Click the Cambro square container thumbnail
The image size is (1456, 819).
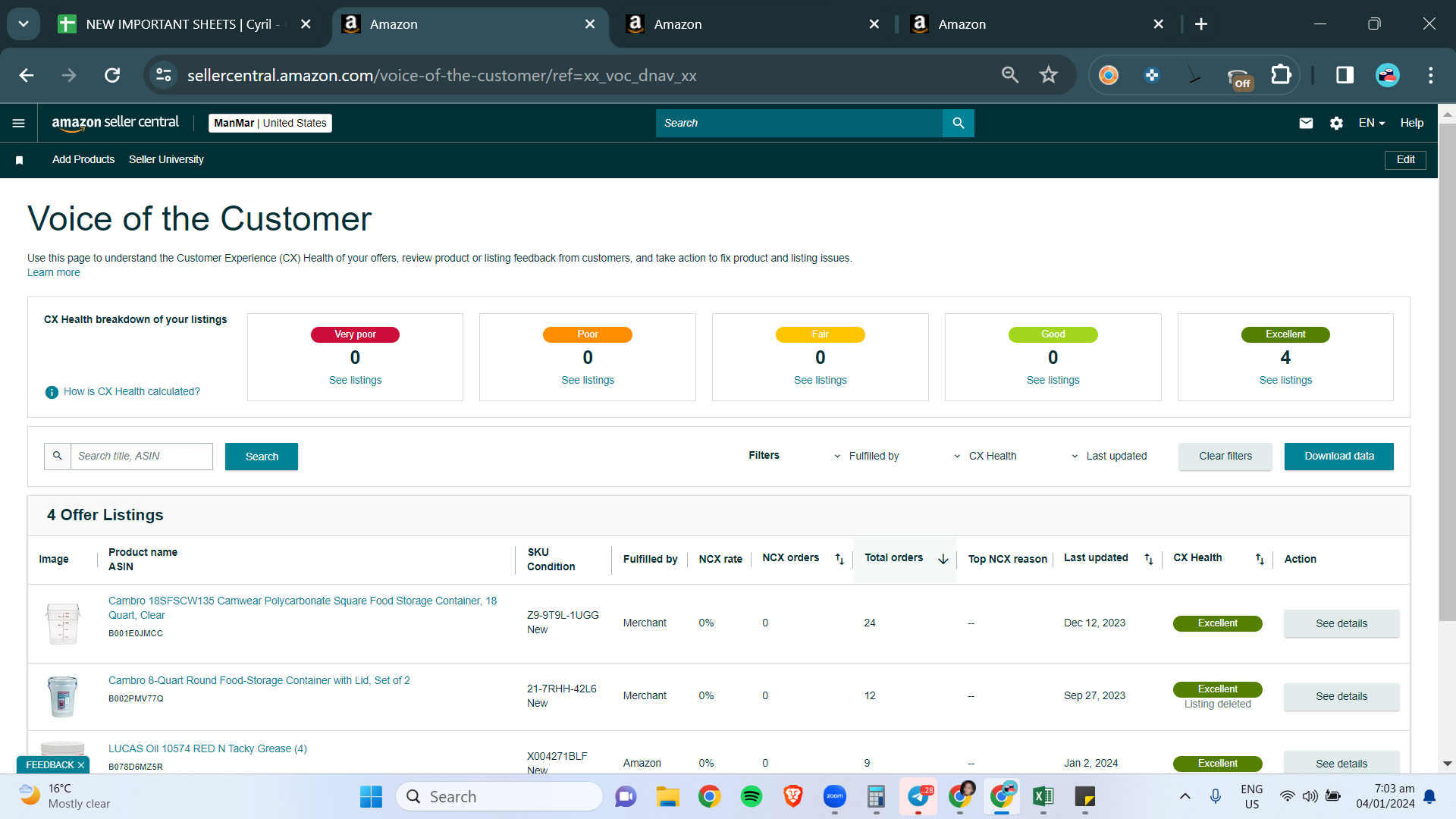[63, 623]
